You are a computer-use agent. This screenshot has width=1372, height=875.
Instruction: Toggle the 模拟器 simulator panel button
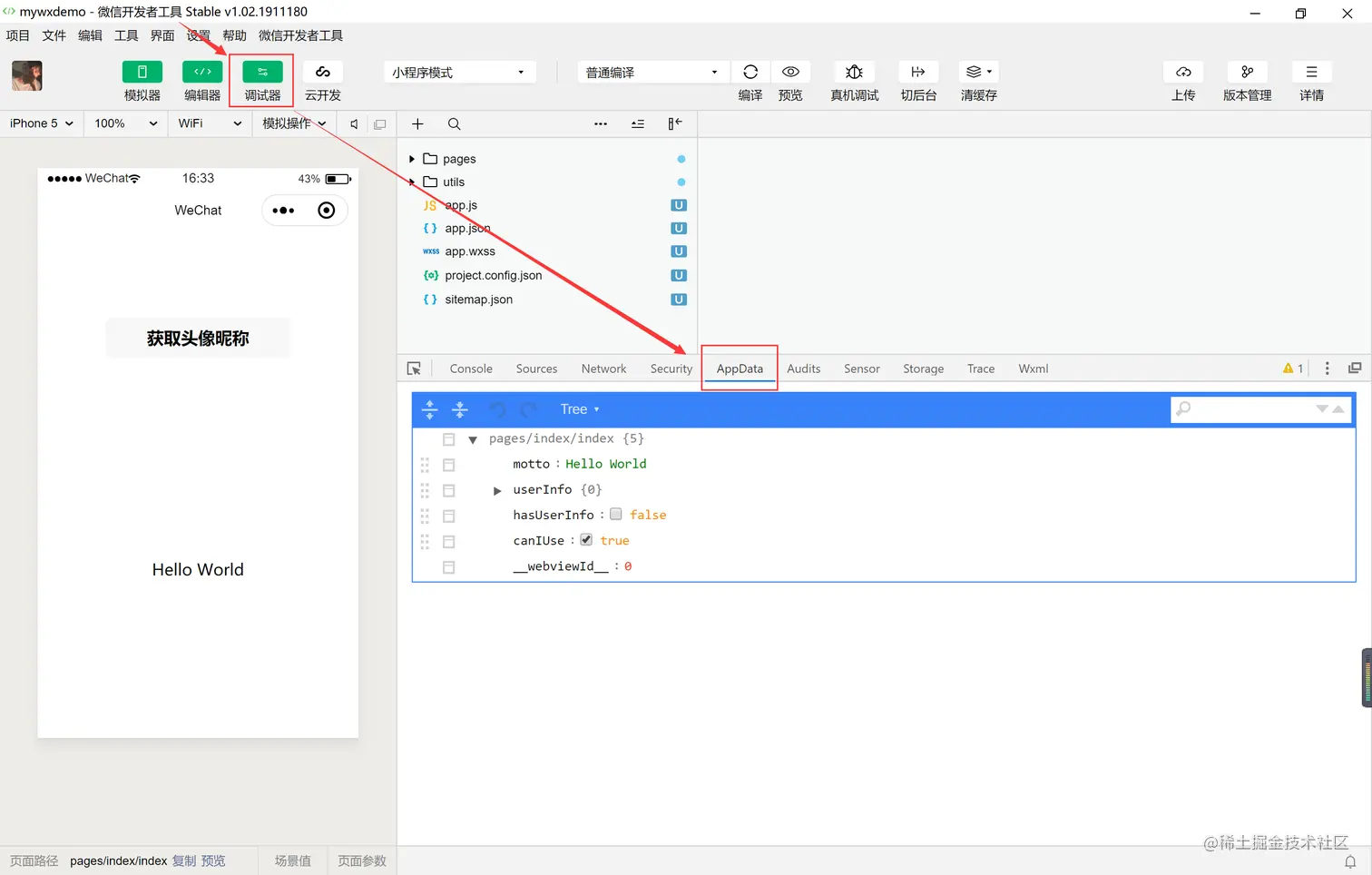click(142, 72)
